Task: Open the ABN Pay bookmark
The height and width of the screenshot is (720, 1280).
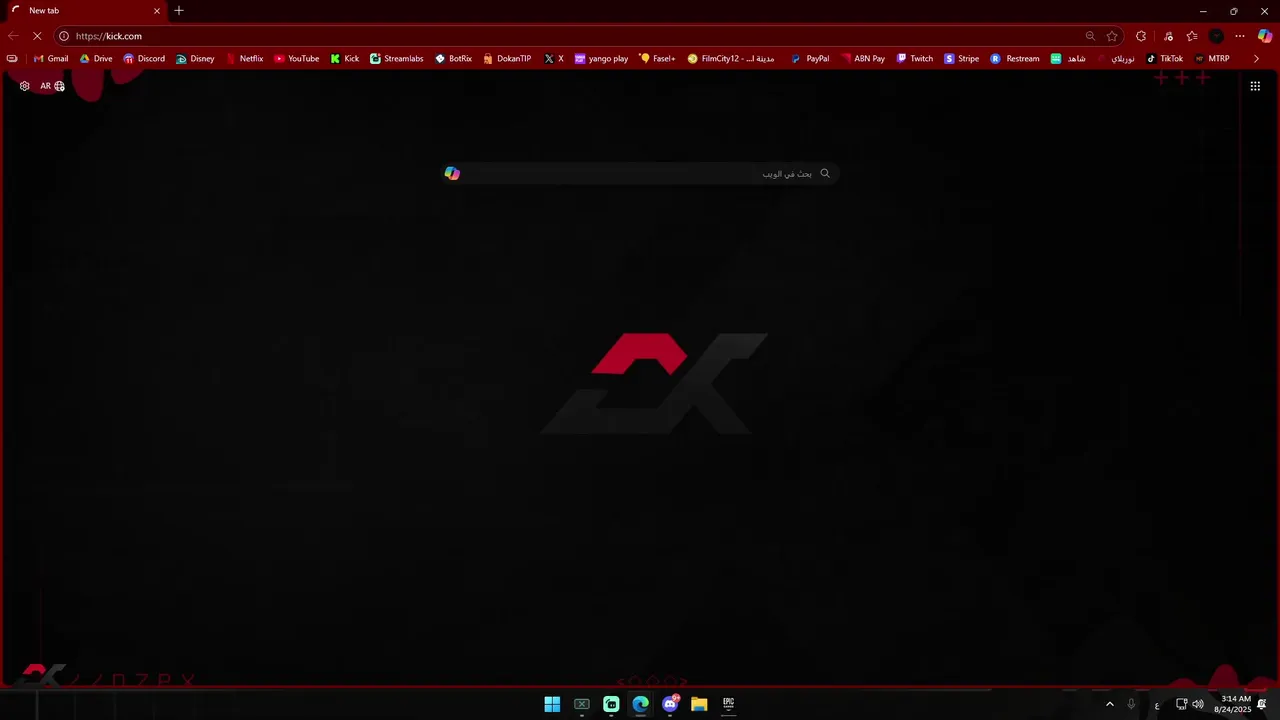Action: (863, 59)
